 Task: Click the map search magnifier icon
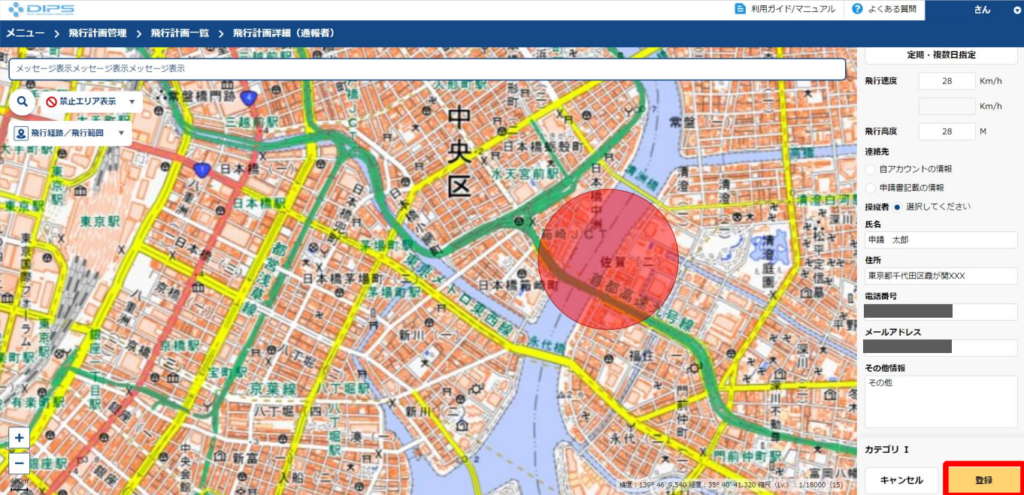pyautogui.click(x=21, y=101)
